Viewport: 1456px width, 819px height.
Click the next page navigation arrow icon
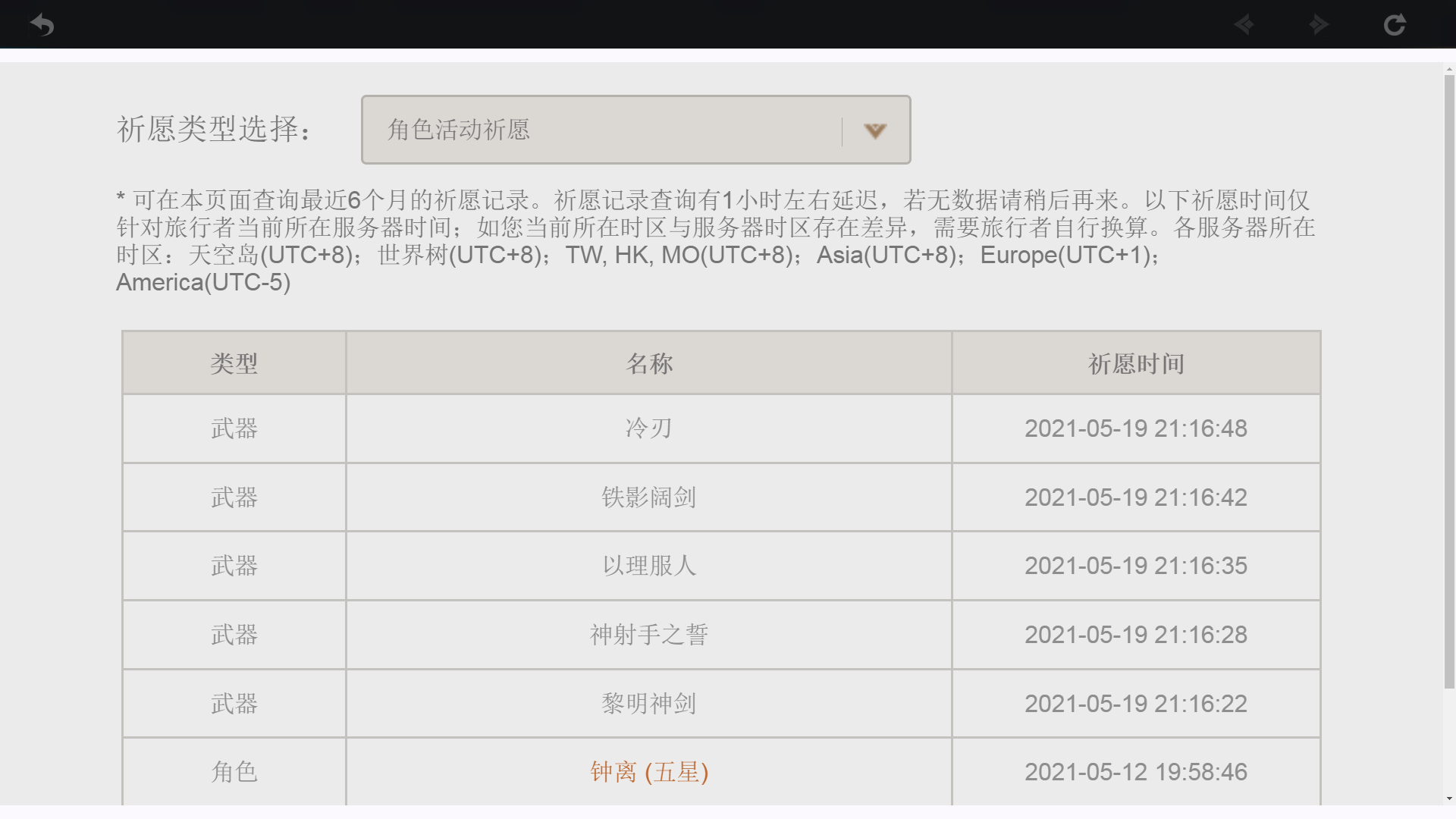pyautogui.click(x=1319, y=25)
